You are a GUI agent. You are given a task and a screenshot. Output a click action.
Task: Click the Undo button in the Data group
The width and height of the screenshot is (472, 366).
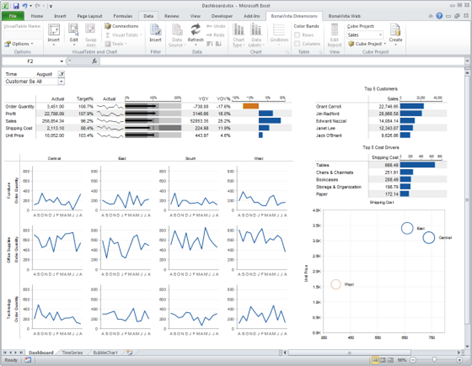pos(216,26)
